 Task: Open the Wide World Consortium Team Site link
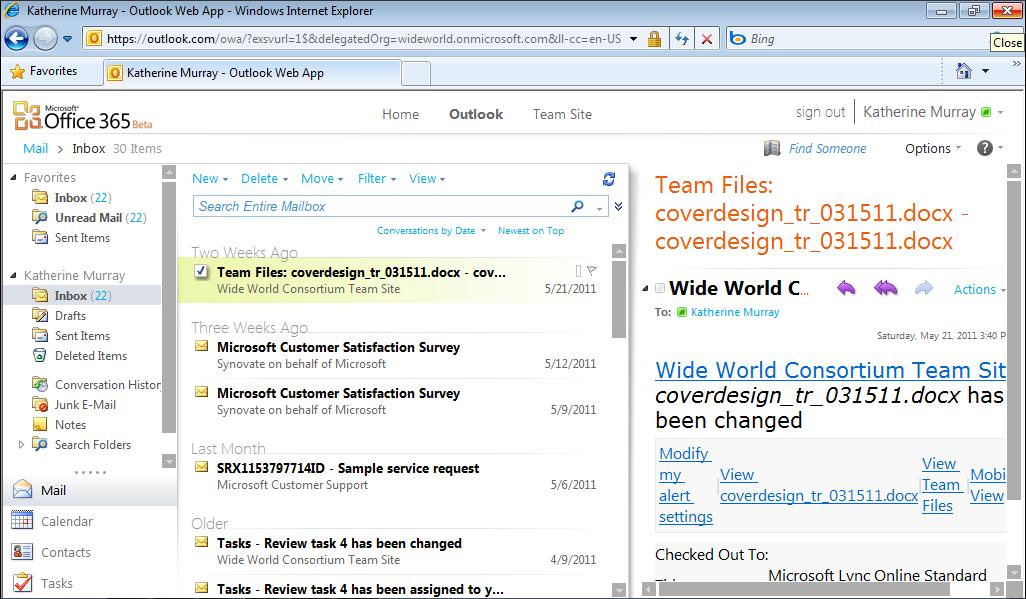click(x=830, y=370)
